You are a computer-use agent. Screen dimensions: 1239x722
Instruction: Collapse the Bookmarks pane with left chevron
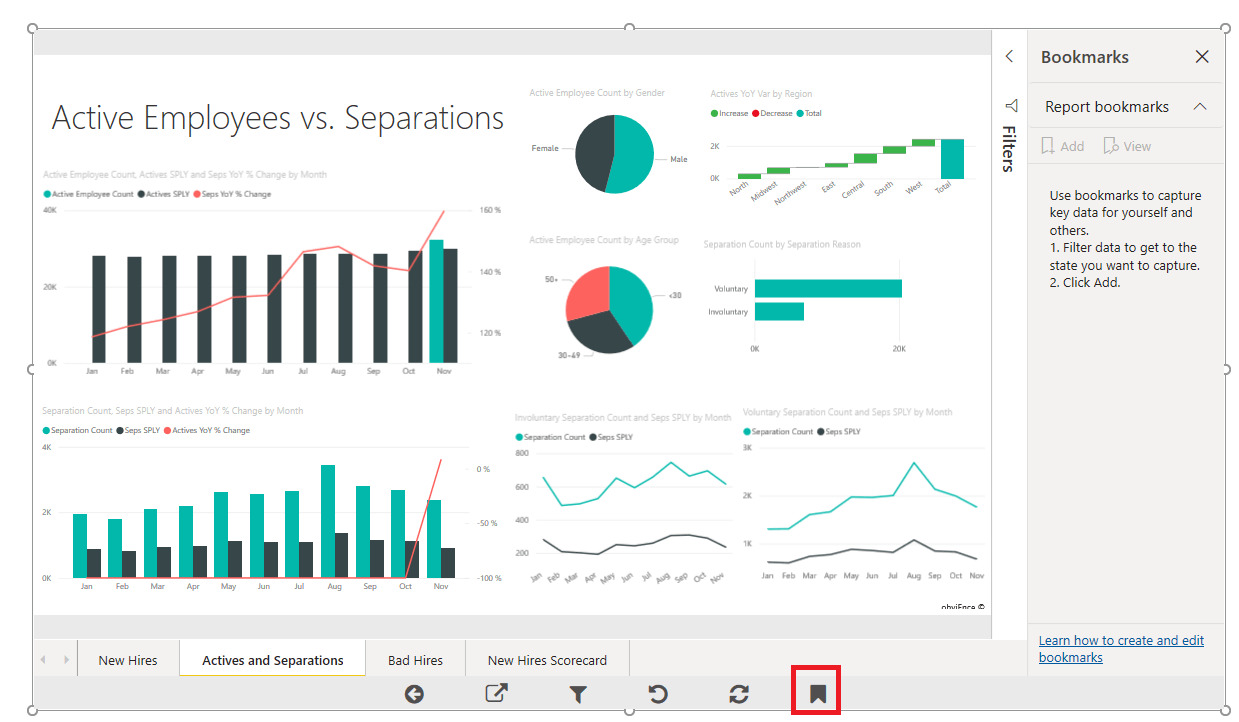pyautogui.click(x=1008, y=56)
